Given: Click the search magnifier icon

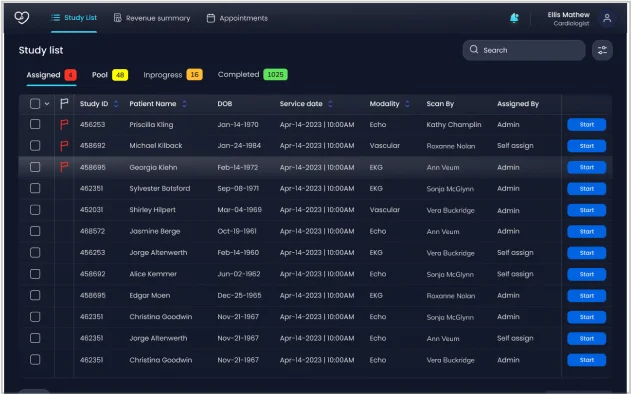Looking at the screenshot, I should [474, 50].
